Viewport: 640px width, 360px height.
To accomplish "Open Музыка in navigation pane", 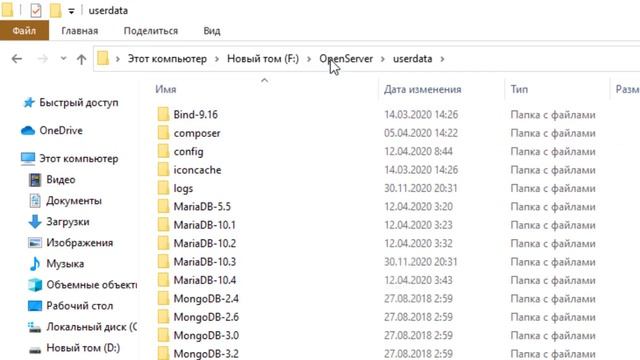I will [x=65, y=264].
